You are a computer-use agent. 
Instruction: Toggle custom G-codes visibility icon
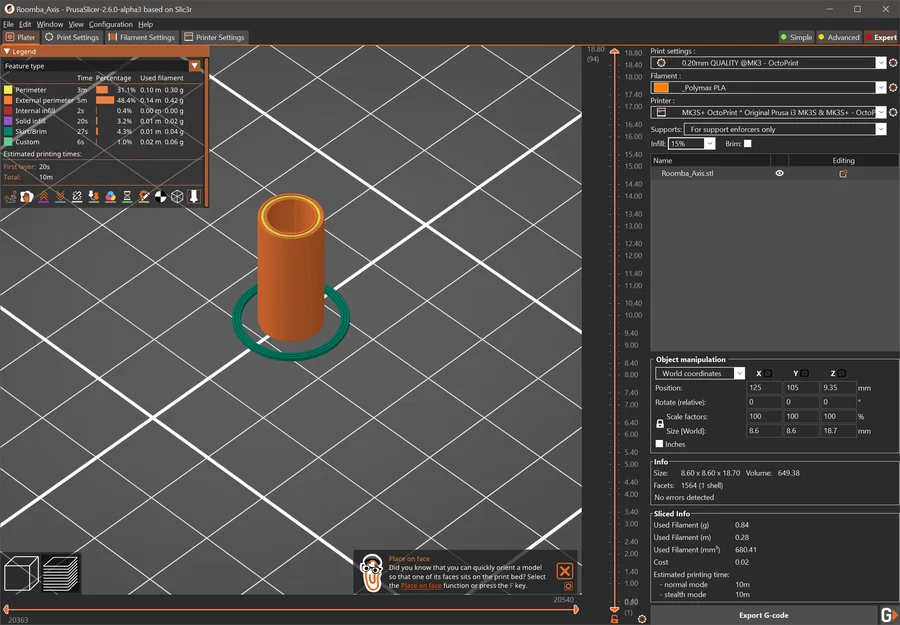[143, 197]
